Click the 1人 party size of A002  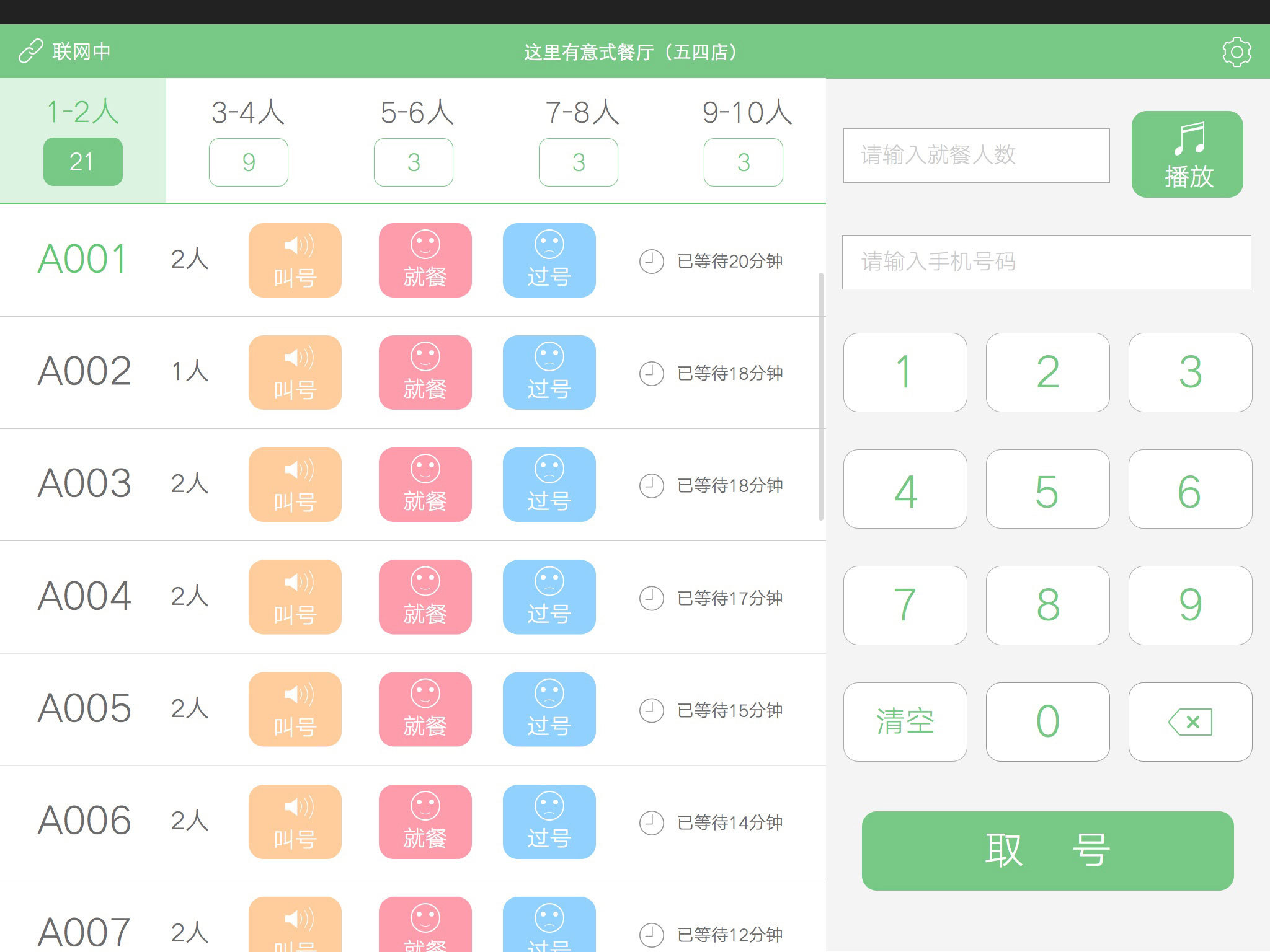[x=190, y=372]
